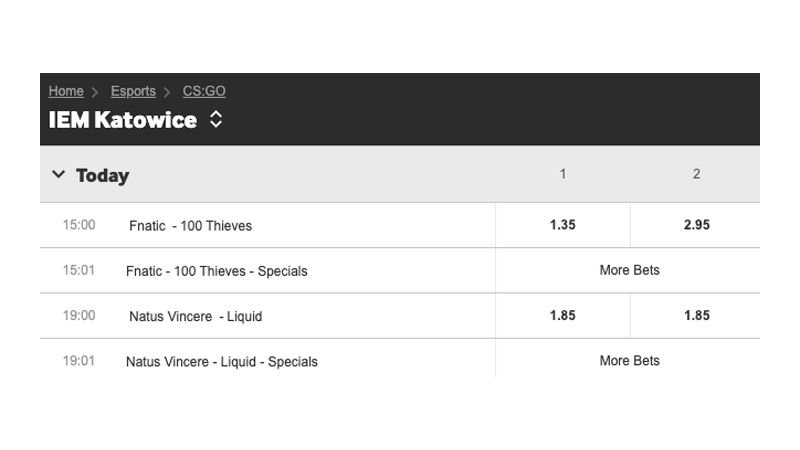Click the Today section header label
The width and height of the screenshot is (800, 450).
coord(102,176)
